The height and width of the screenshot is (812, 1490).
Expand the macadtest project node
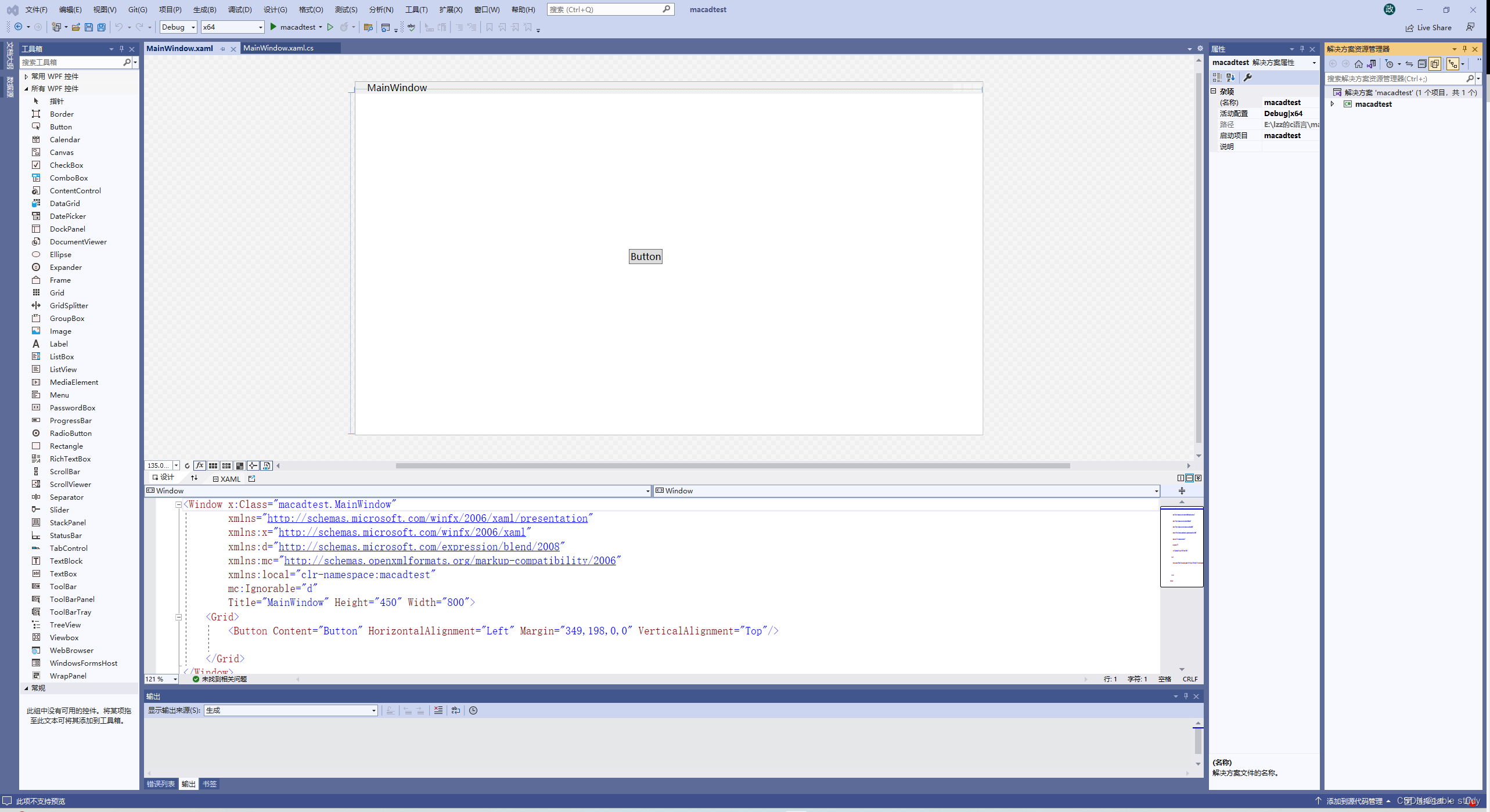tap(1333, 104)
